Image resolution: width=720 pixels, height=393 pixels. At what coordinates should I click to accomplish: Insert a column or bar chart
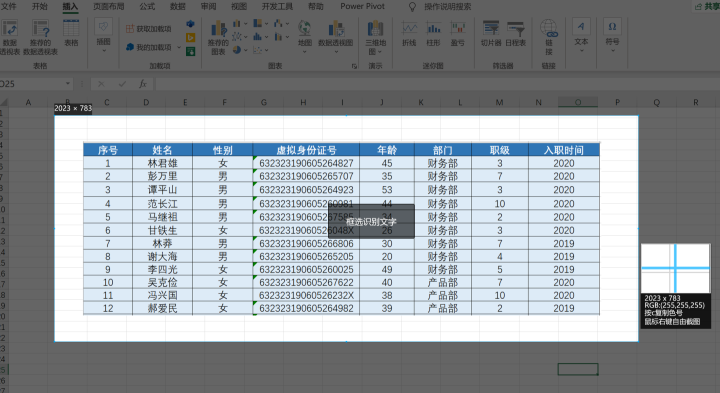237,23
